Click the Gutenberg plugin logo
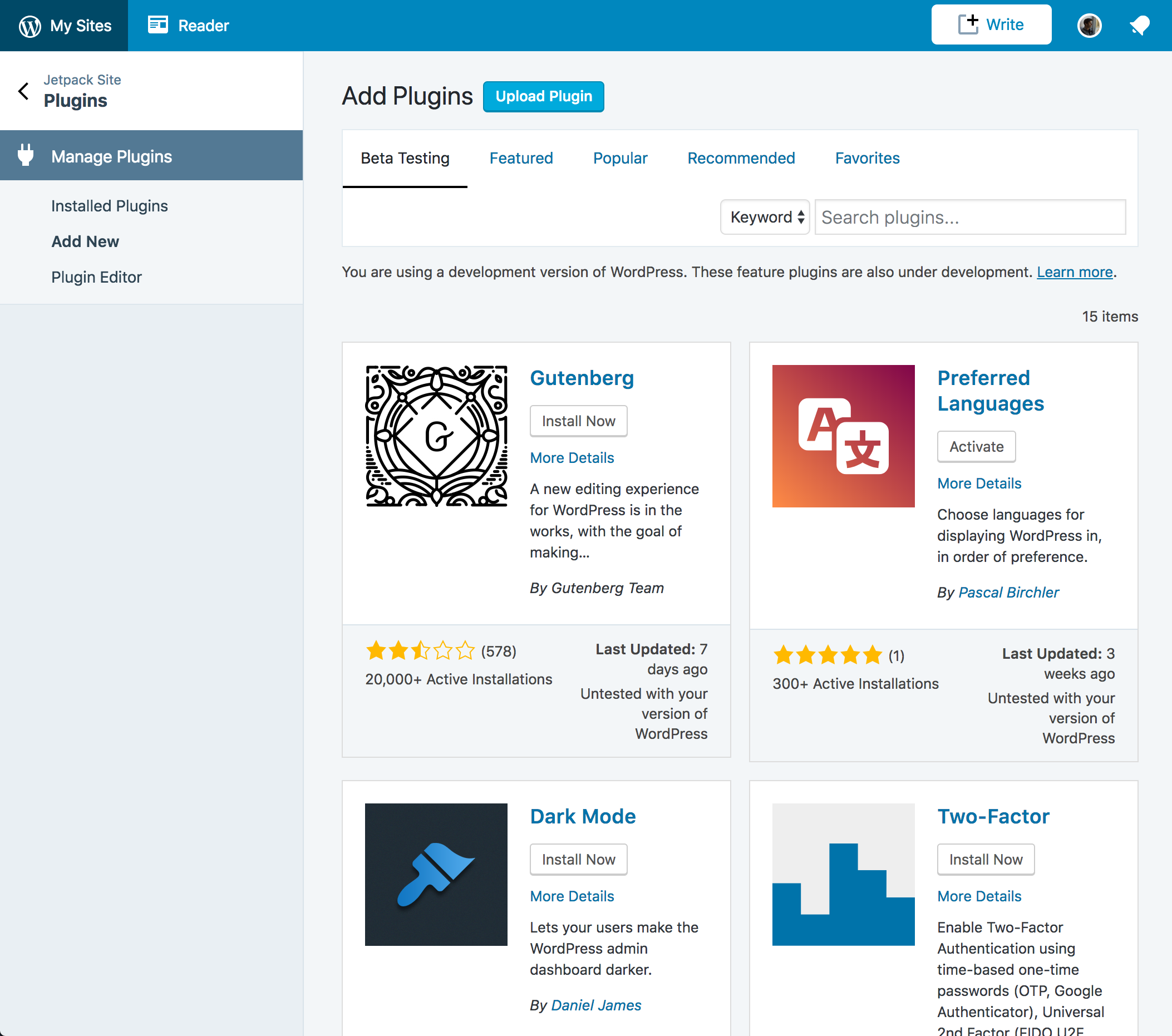This screenshot has height=1036, width=1172. [436, 436]
